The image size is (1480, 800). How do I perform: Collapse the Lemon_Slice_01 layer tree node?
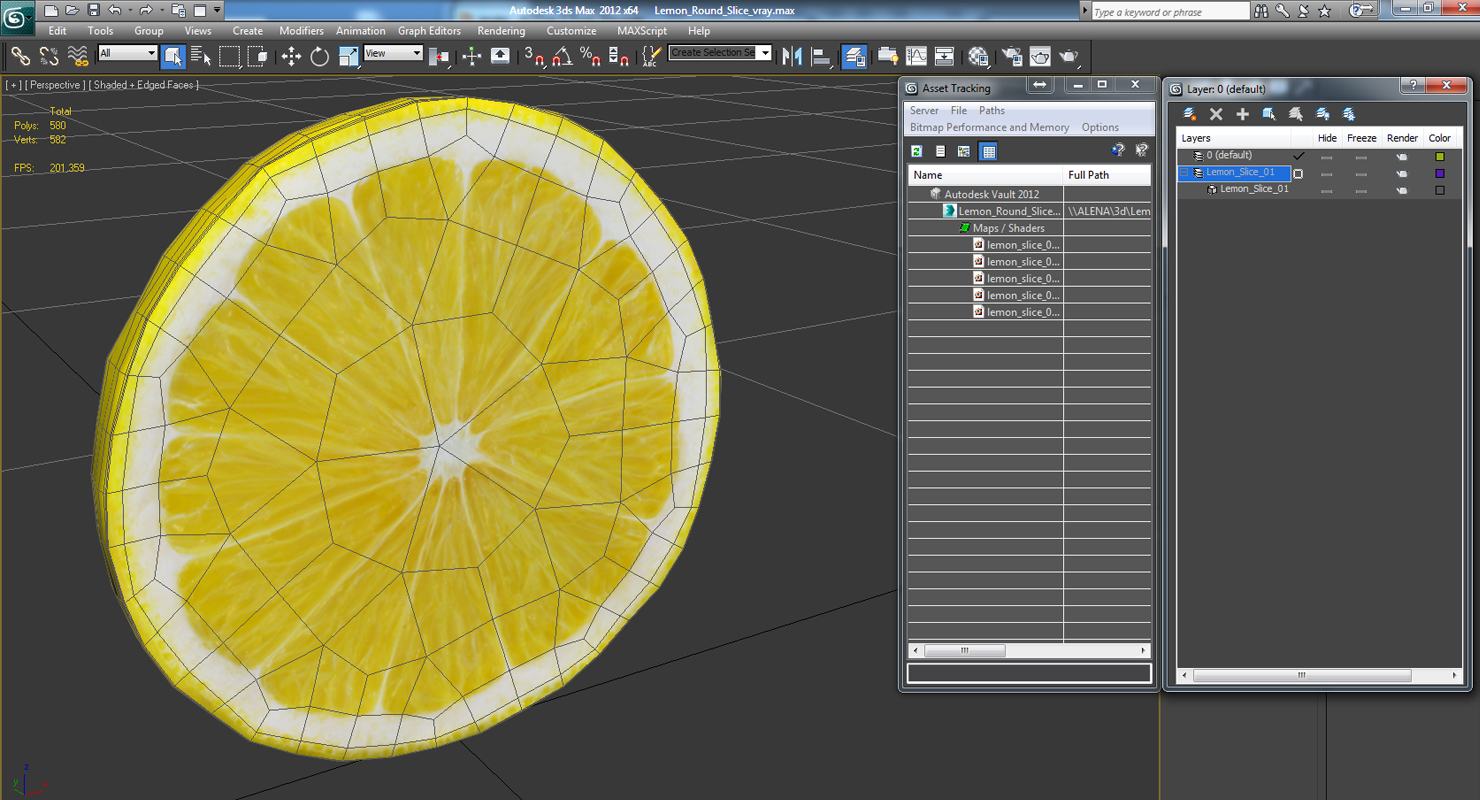[x=1184, y=173]
